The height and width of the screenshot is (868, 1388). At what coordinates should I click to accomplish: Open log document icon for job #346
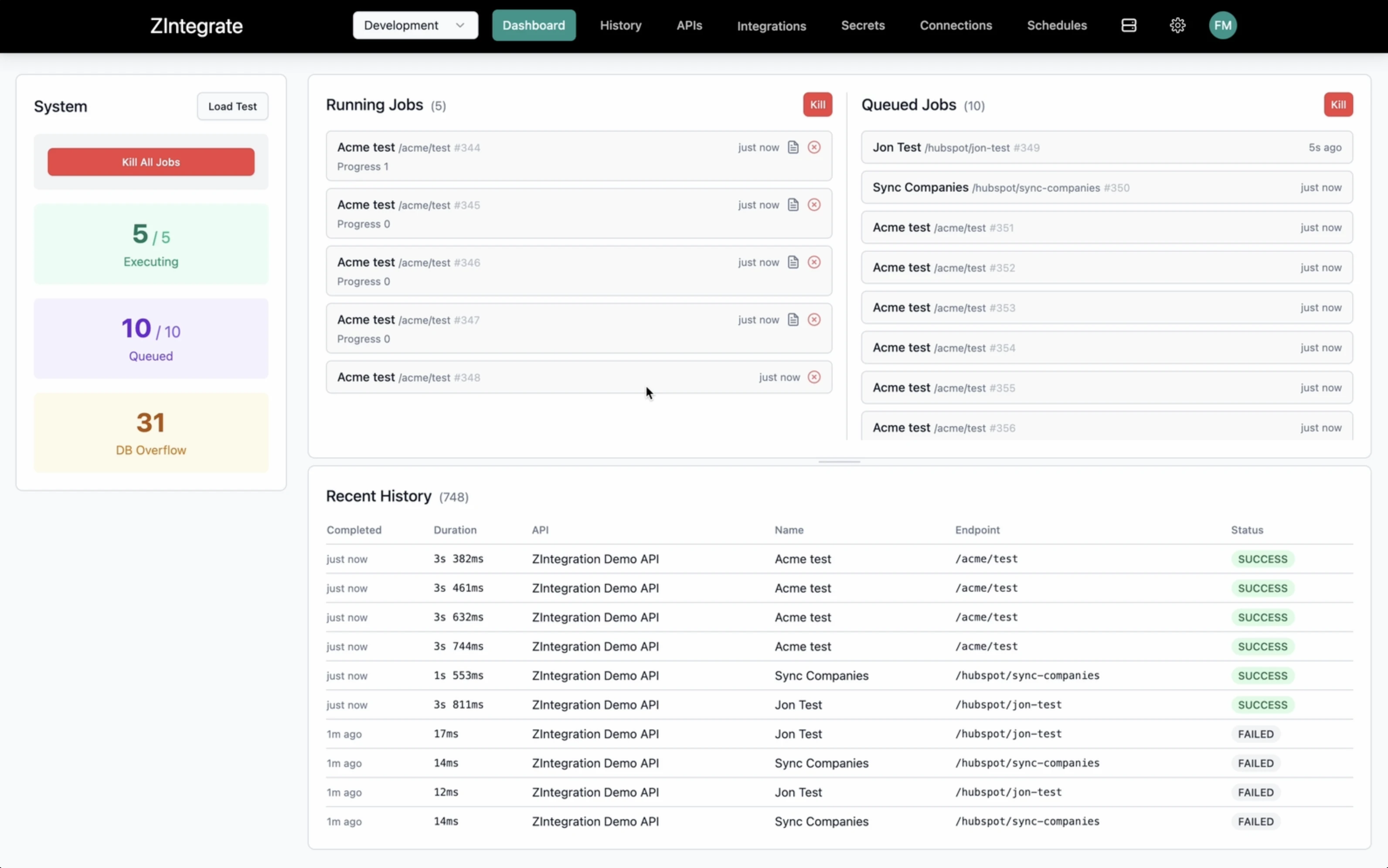(x=793, y=262)
